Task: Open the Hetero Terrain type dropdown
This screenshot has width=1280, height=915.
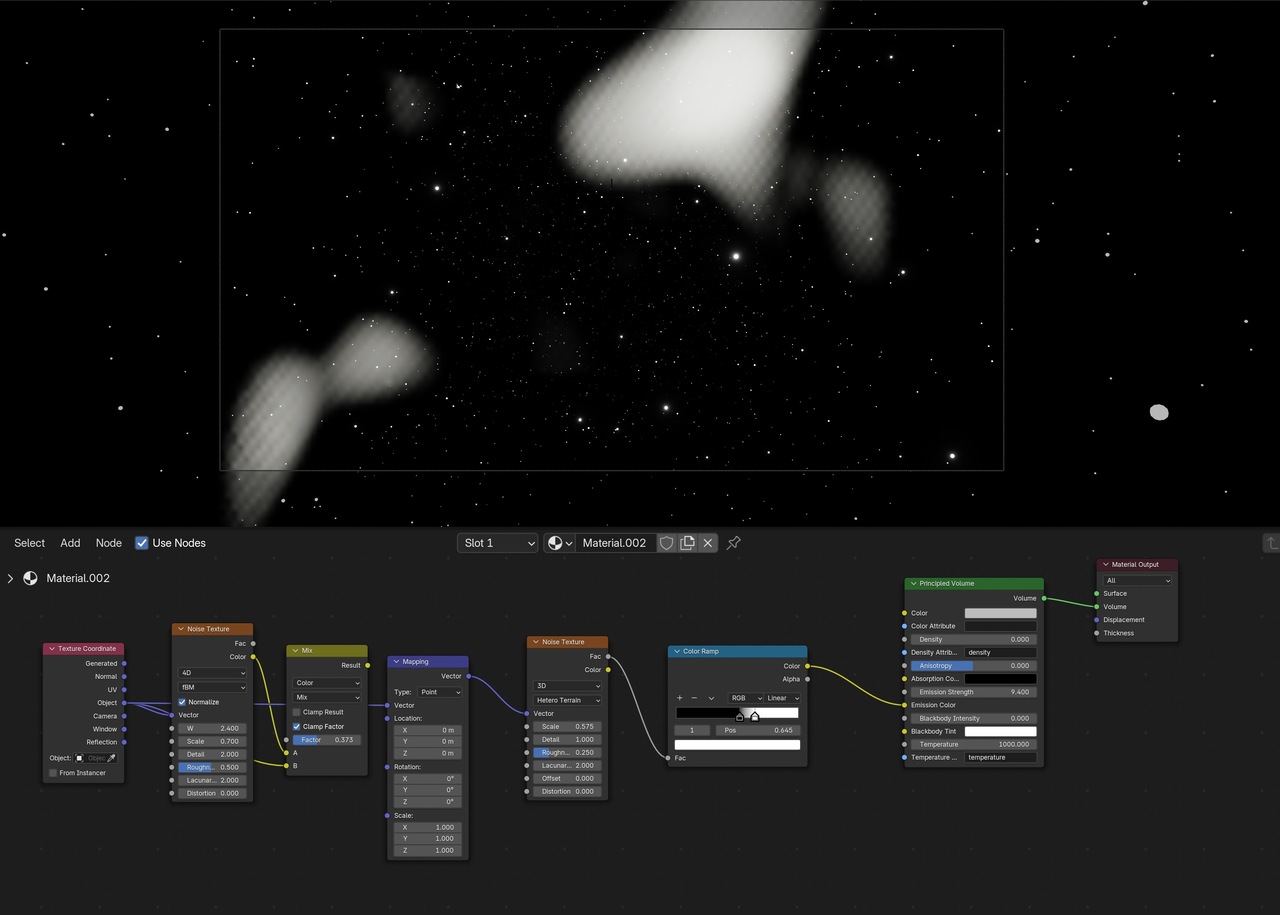Action: coord(567,700)
